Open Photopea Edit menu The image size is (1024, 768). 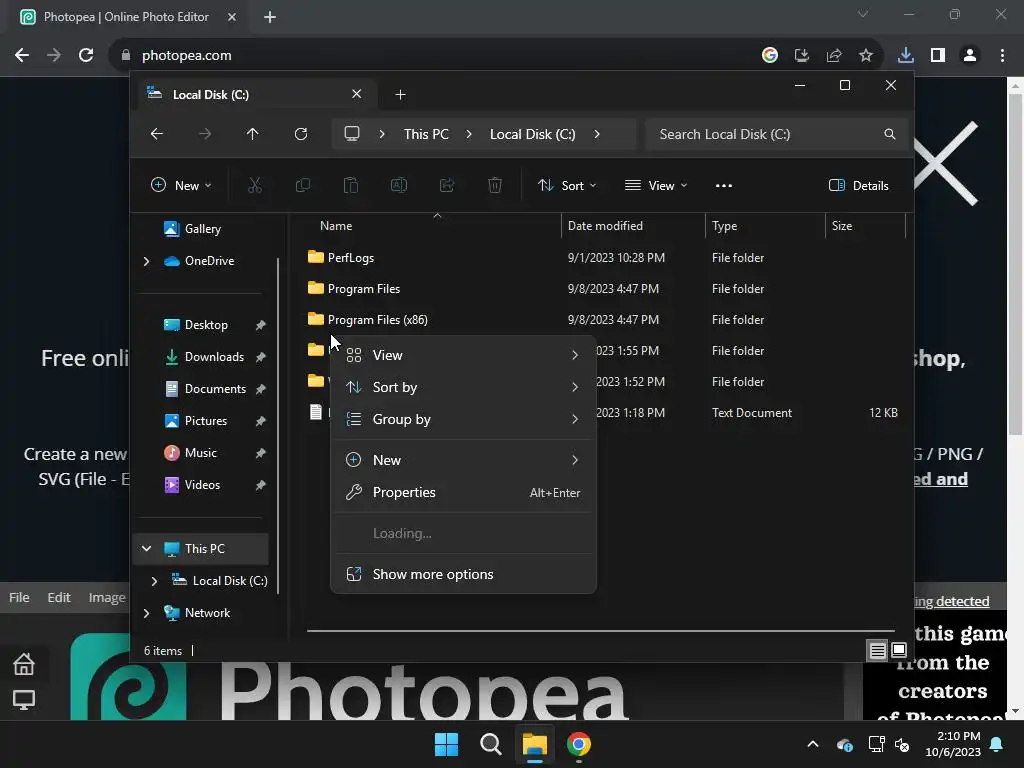(x=59, y=598)
